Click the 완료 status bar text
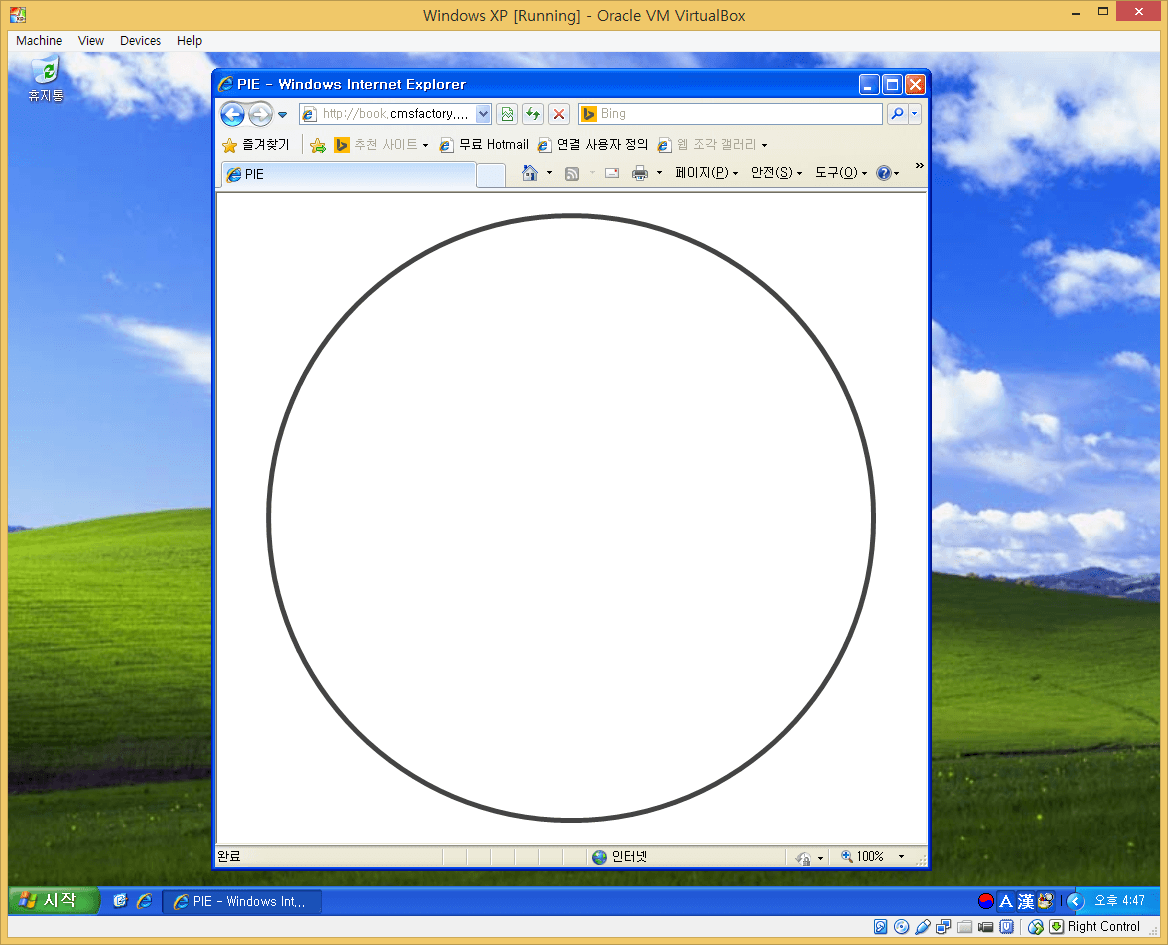 coord(229,857)
